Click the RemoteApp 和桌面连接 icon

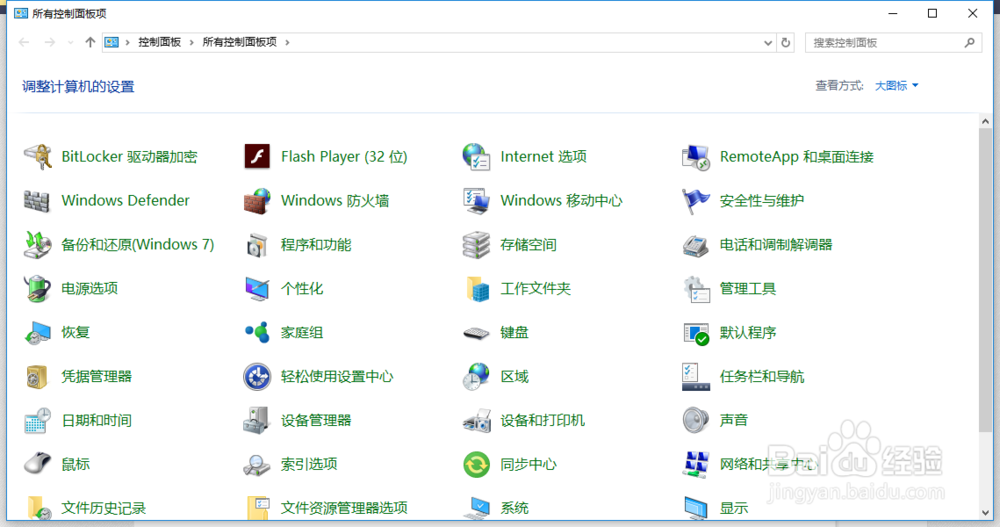click(696, 156)
